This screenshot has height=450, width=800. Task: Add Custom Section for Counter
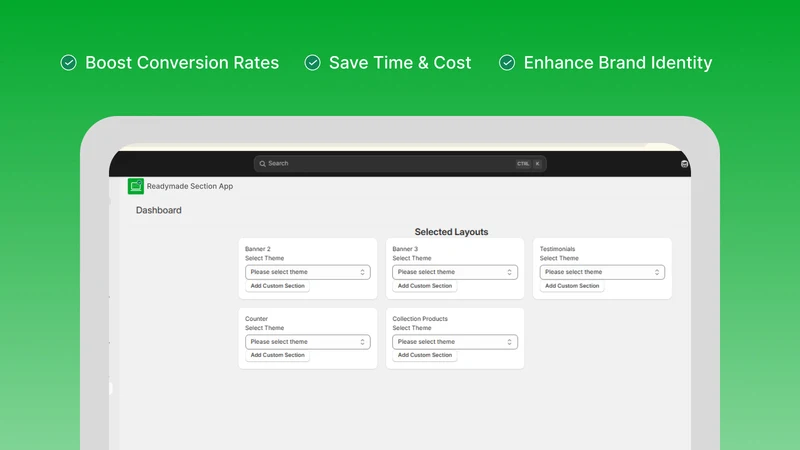click(278, 355)
